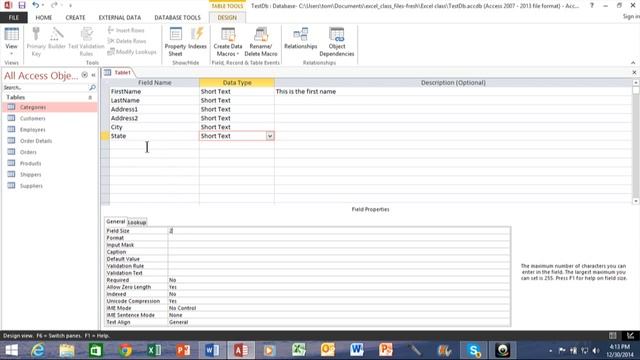Save the database using quick access icon
This screenshot has height=360, width=640.
click(22, 5)
